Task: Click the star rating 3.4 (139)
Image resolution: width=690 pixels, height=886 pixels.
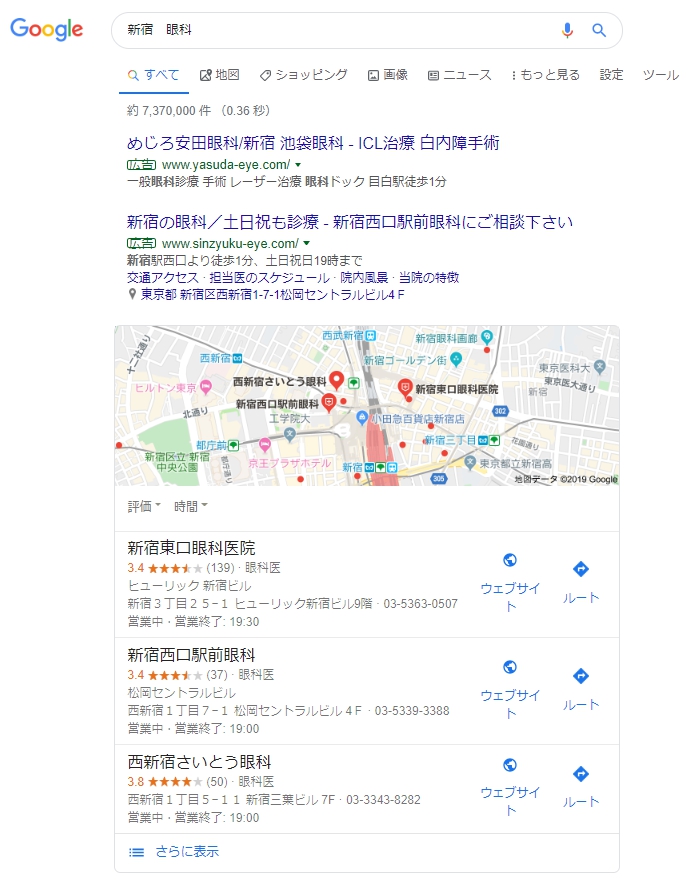Action: [x=181, y=568]
